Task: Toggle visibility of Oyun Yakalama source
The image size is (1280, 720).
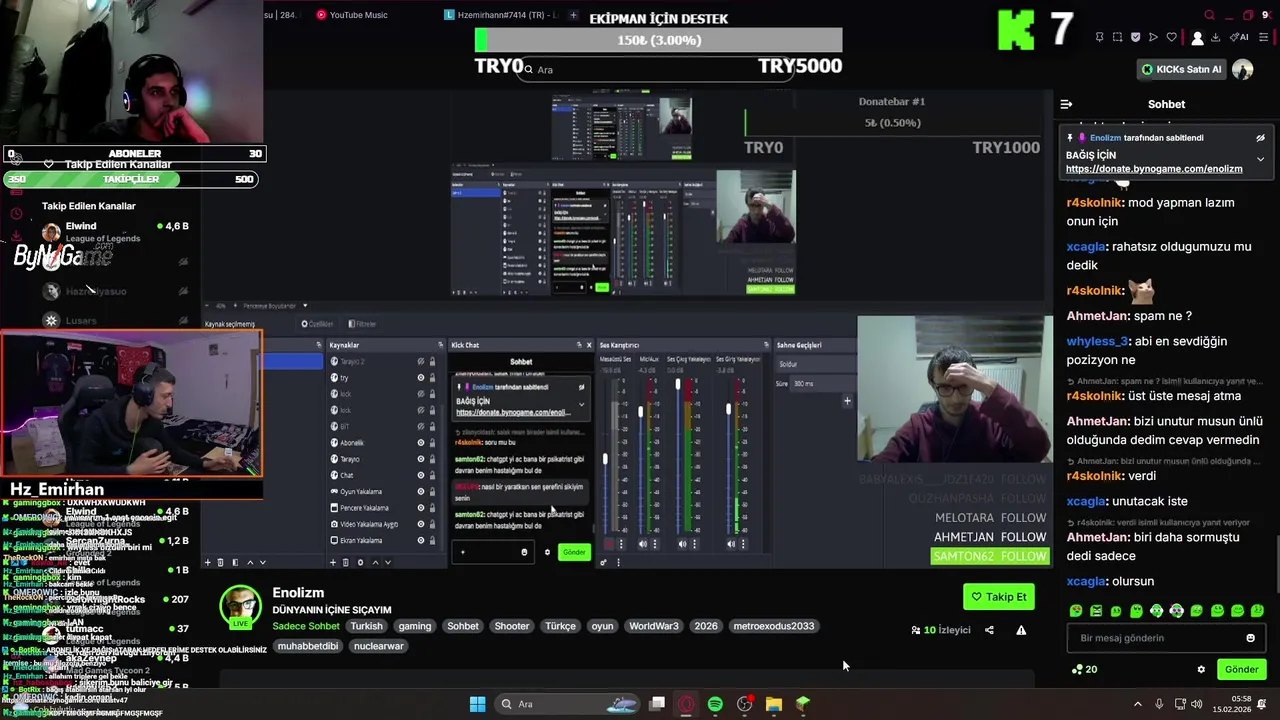Action: click(421, 492)
